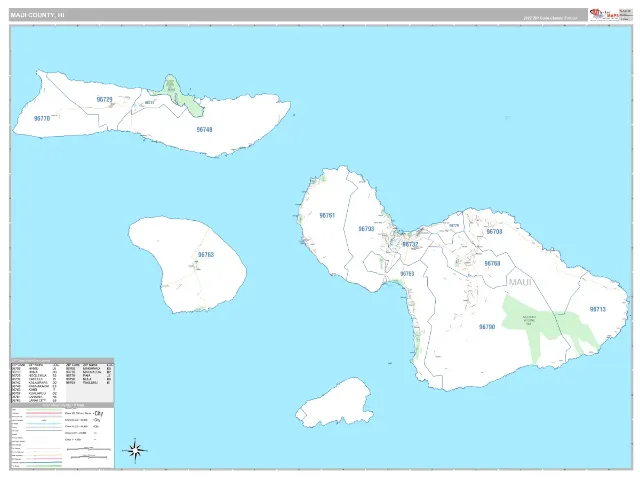Select ZIP code label 96790
640x480 pixels.
click(487, 327)
